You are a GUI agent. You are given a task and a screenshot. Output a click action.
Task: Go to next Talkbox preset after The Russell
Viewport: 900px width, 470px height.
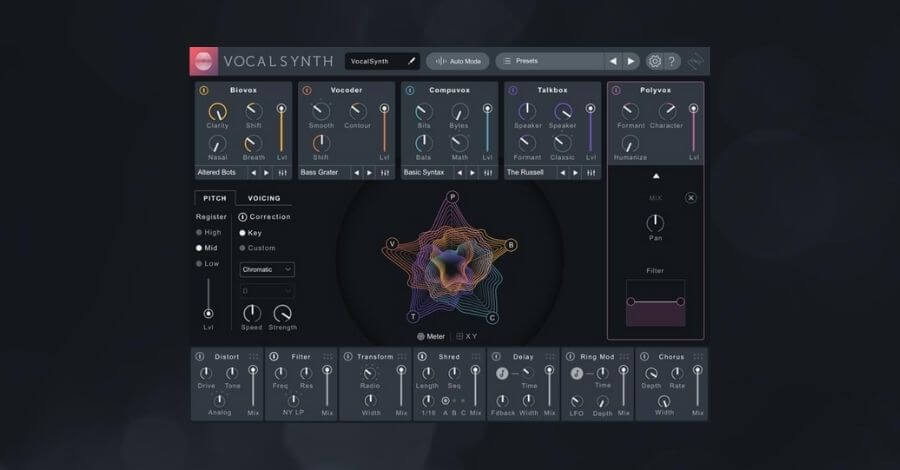click(575, 173)
